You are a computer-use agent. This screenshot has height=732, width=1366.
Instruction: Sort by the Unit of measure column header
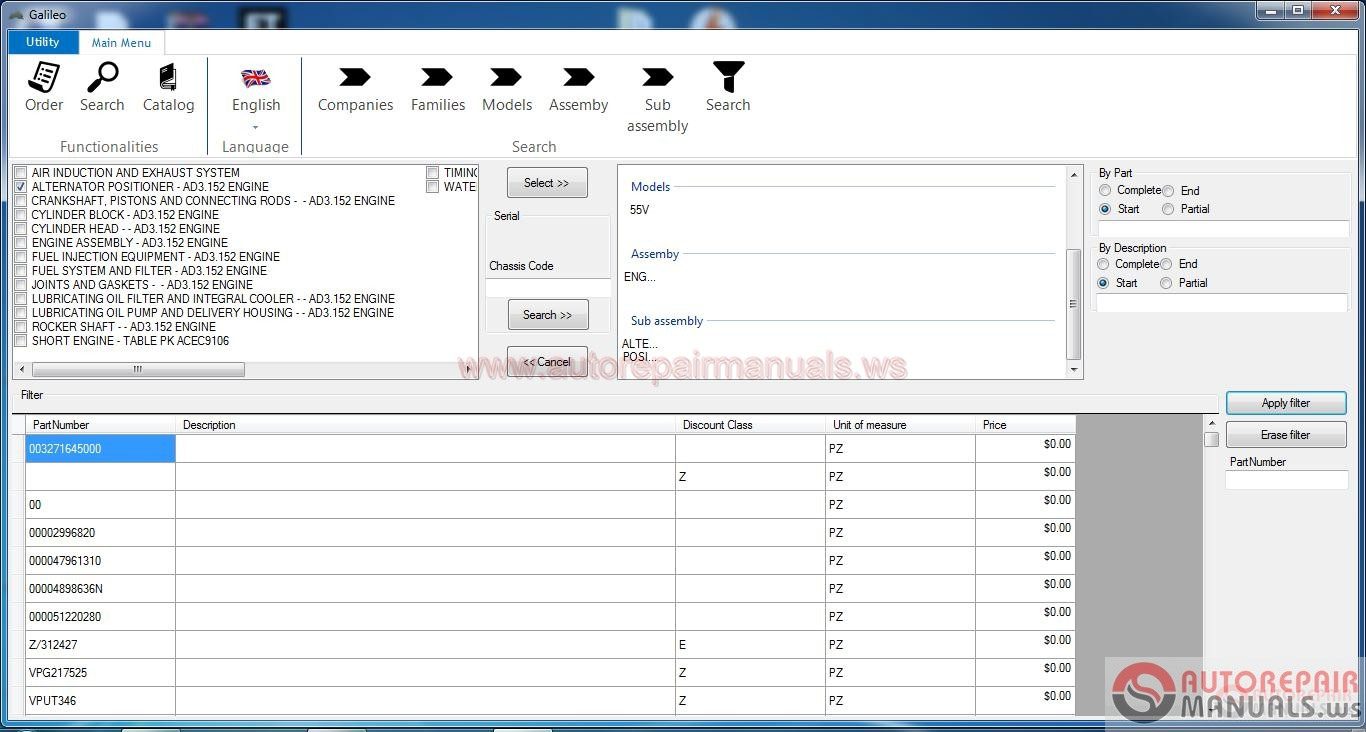pos(900,425)
